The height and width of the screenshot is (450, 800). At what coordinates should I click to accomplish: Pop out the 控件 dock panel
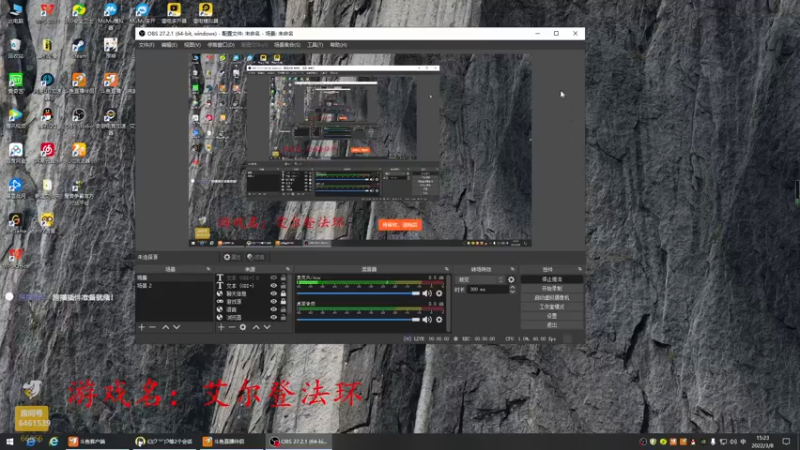click(x=580, y=269)
